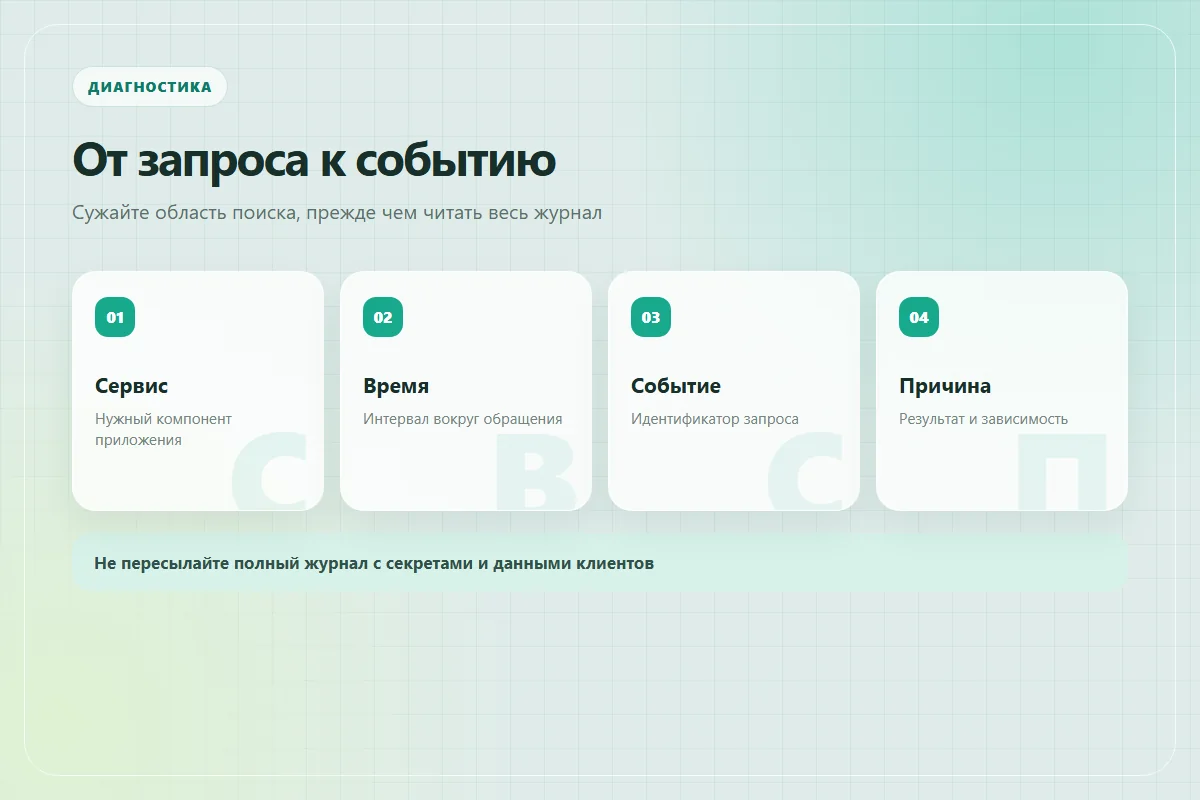Open the Причина card title
Image resolution: width=1200 pixels, height=800 pixels.
point(945,386)
